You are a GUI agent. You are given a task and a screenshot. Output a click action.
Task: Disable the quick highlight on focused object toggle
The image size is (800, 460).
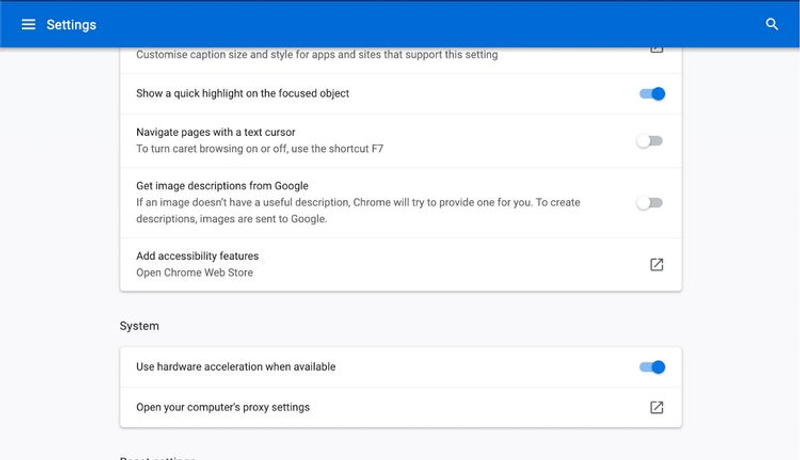click(652, 94)
